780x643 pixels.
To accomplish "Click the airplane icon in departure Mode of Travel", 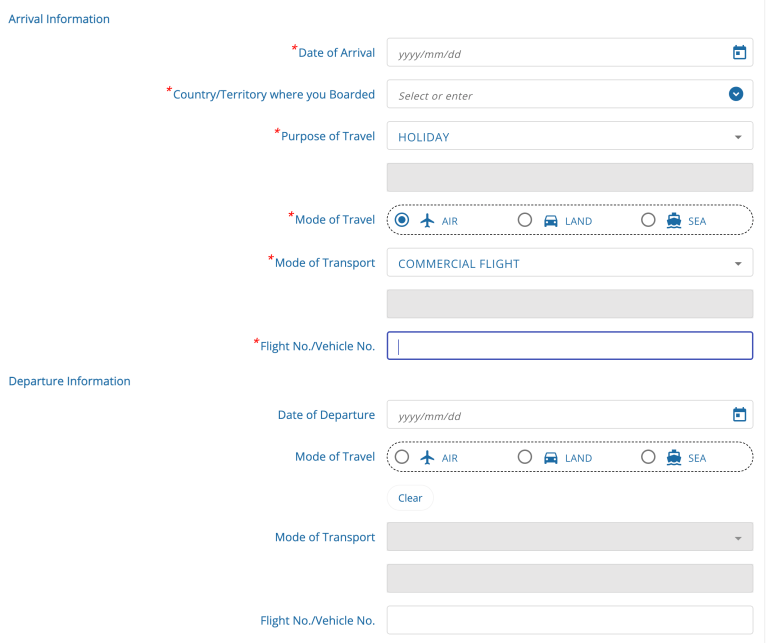I will [428, 457].
